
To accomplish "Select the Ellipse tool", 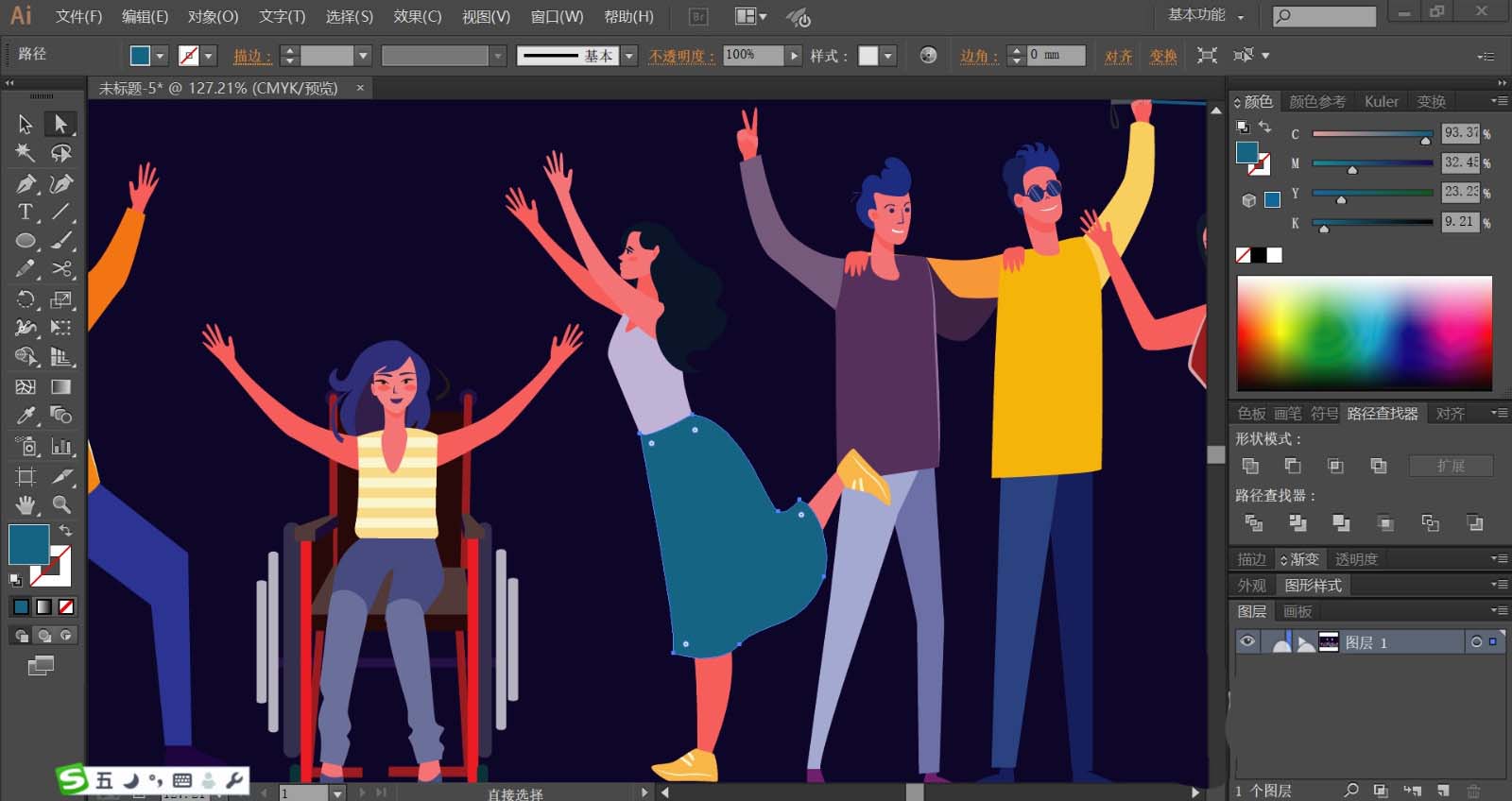I will (x=26, y=241).
